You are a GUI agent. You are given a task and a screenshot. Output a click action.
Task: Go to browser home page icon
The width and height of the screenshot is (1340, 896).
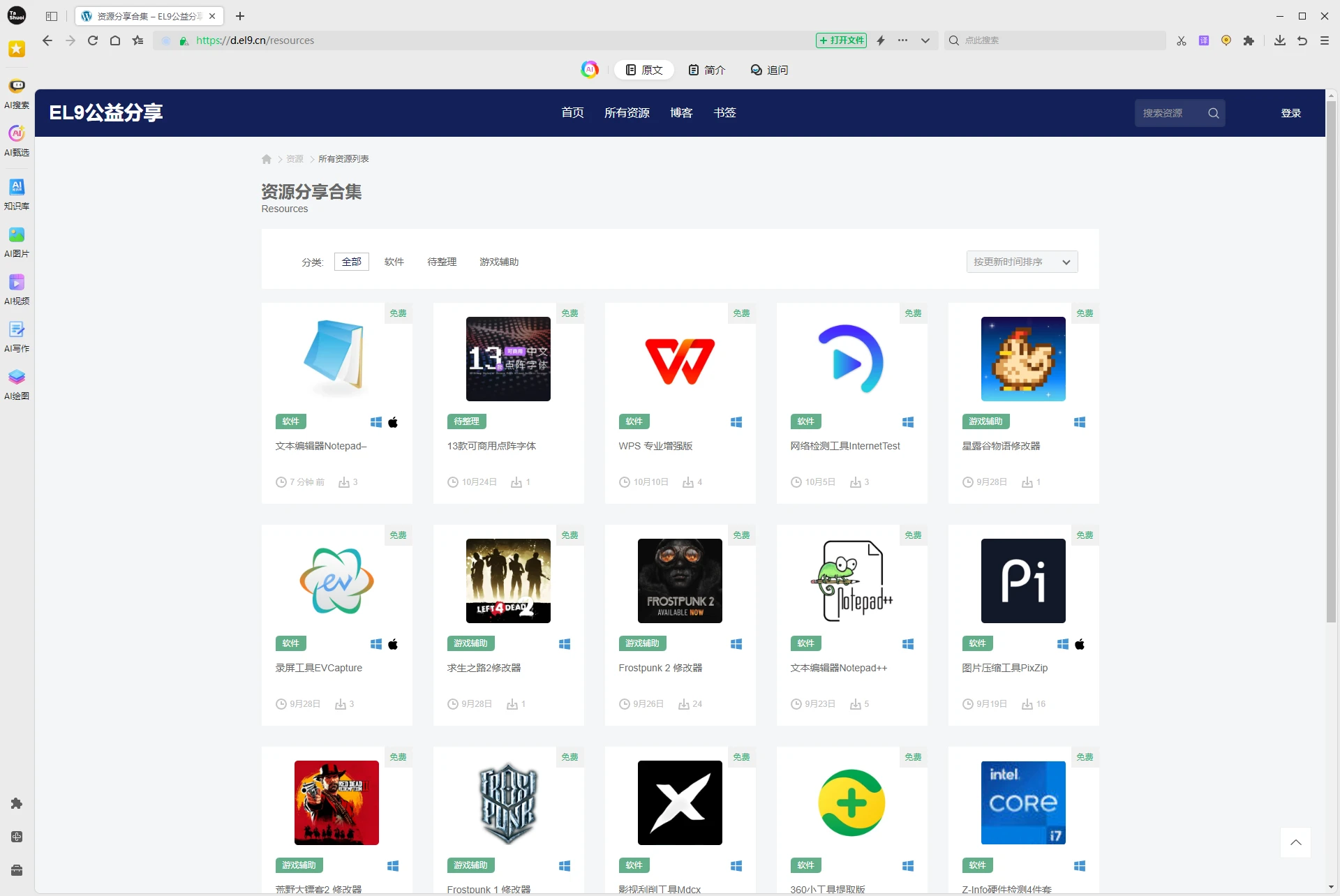[x=115, y=40]
